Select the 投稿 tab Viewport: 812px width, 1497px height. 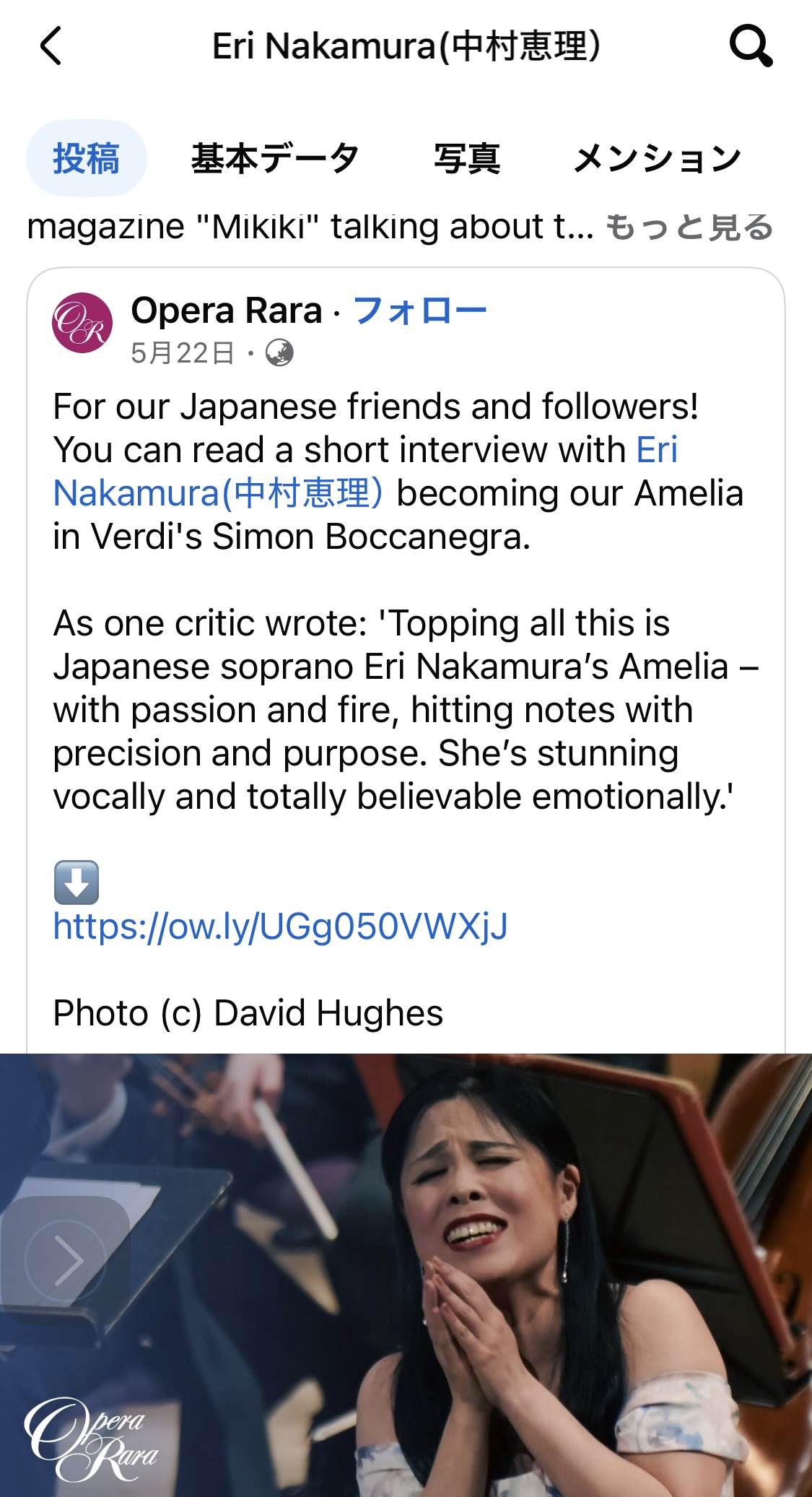click(87, 158)
